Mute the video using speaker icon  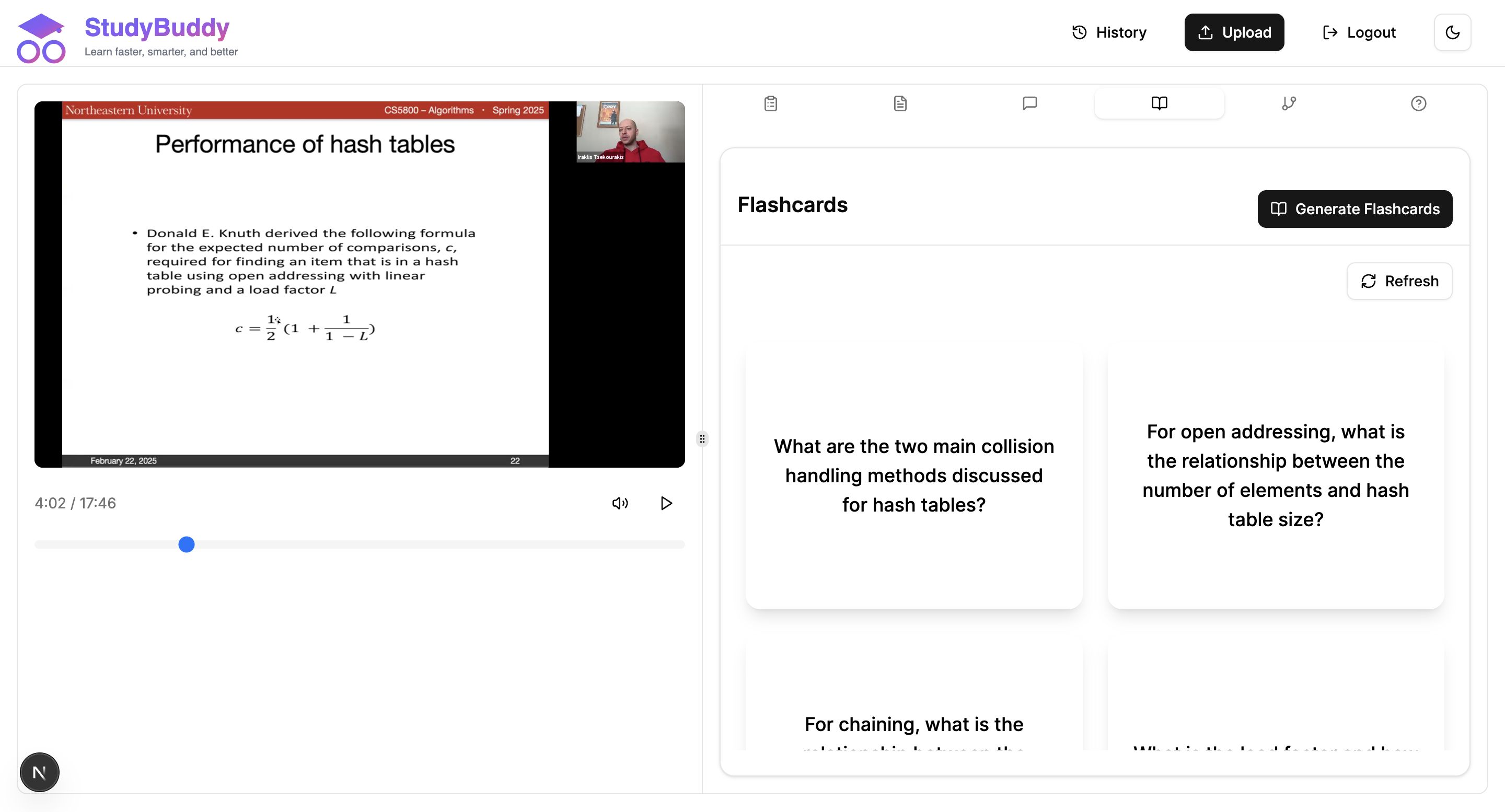[620, 503]
